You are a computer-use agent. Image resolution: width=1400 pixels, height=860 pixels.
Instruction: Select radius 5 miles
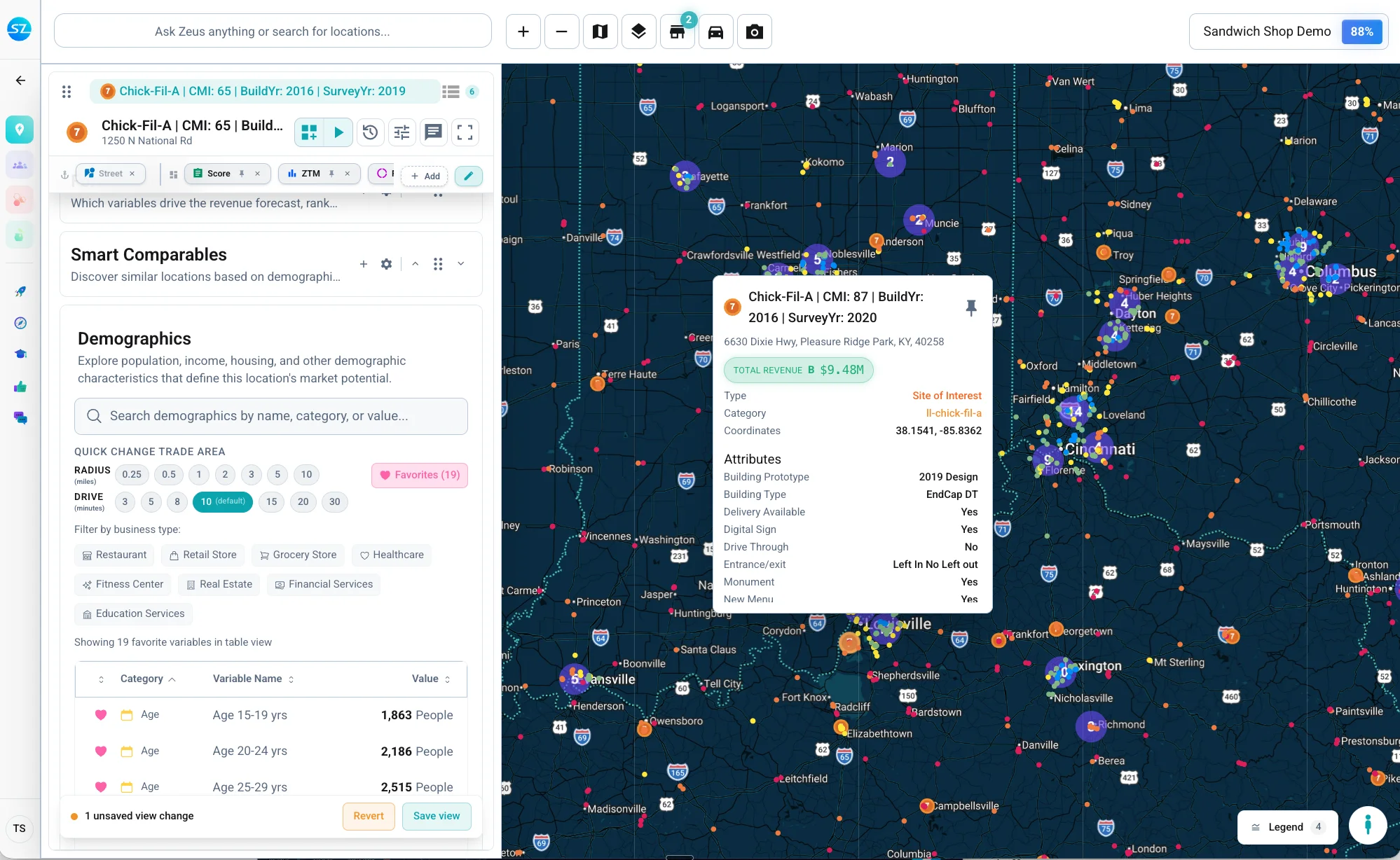pyautogui.click(x=277, y=475)
